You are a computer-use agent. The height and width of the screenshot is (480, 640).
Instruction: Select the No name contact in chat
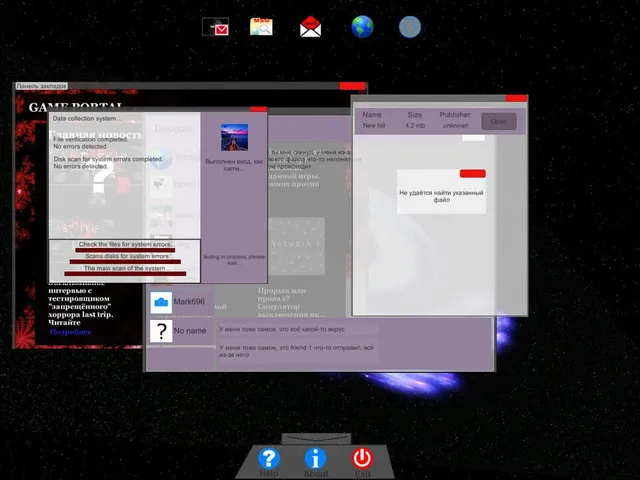[182, 331]
